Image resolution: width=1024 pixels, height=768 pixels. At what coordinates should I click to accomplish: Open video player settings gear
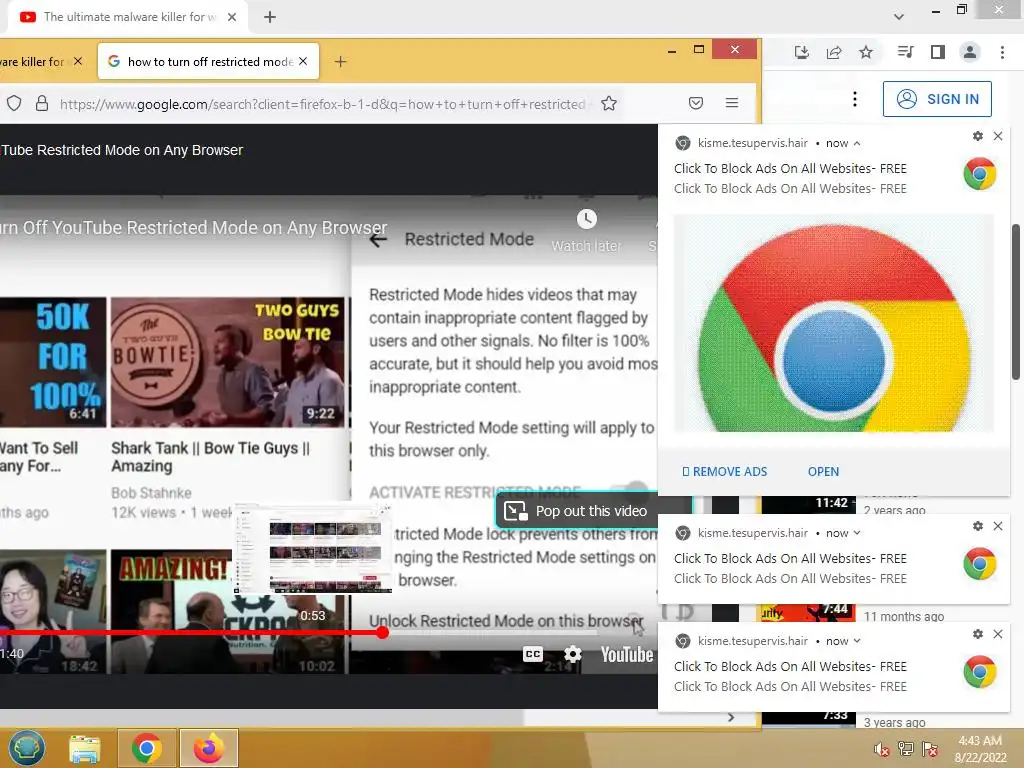tap(573, 654)
